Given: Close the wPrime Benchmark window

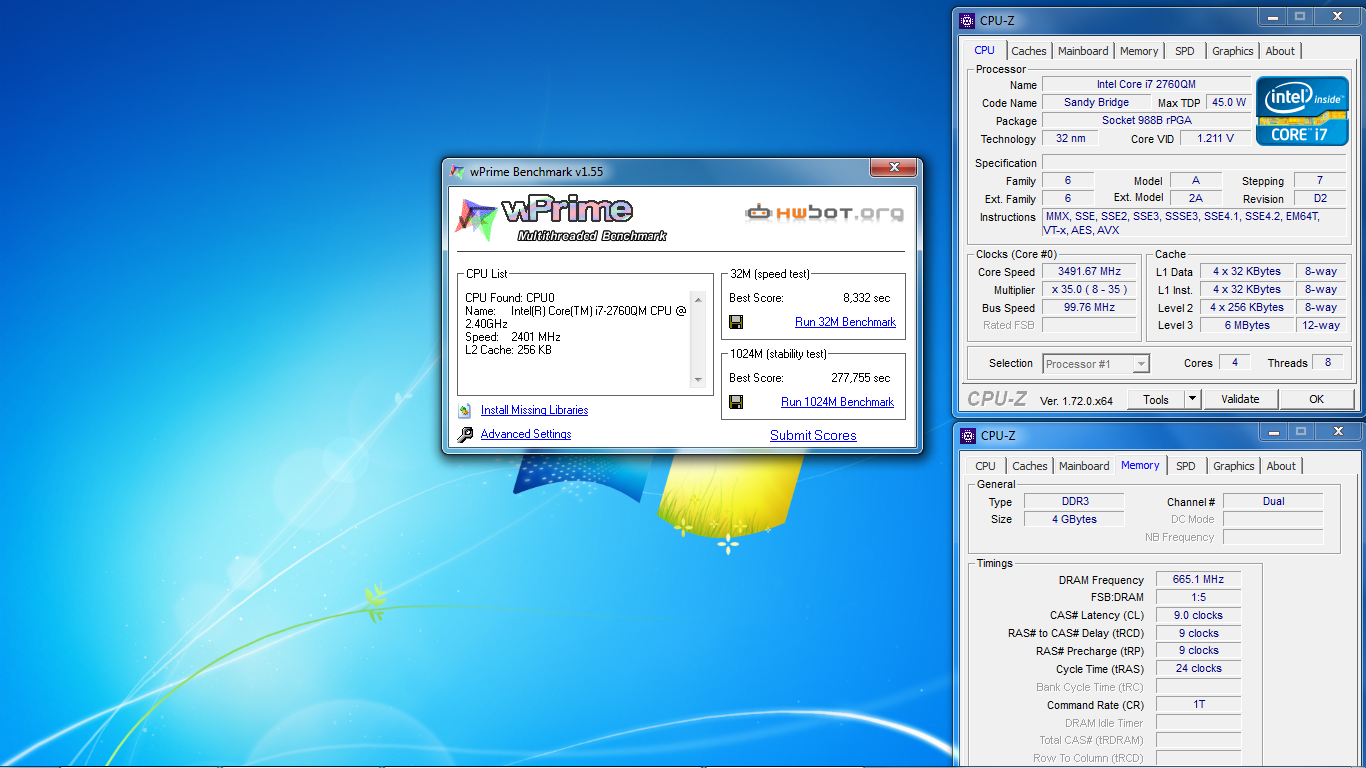Looking at the screenshot, I should pos(892,169).
